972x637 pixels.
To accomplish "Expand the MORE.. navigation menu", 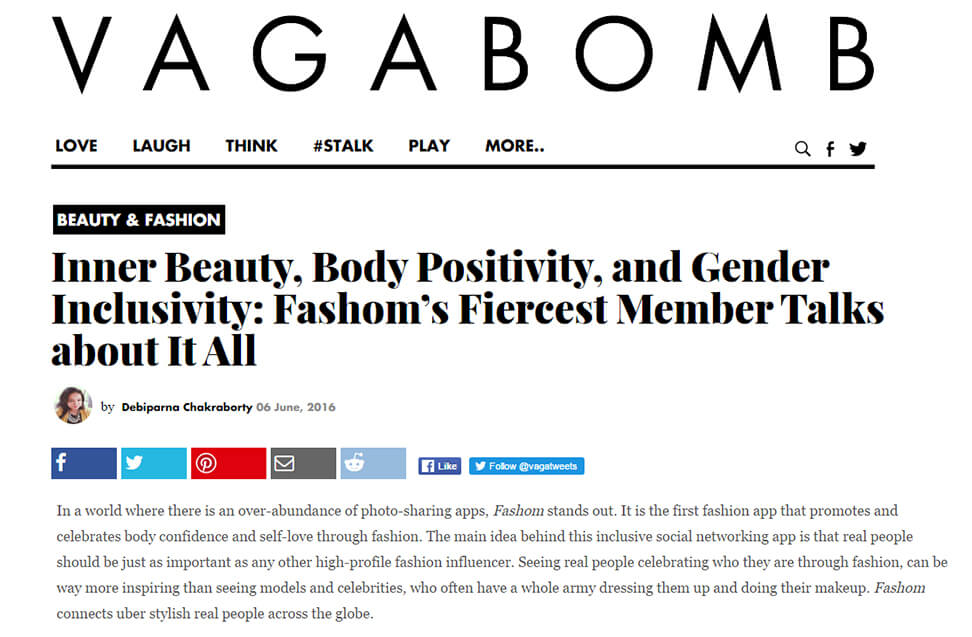I will pos(515,146).
